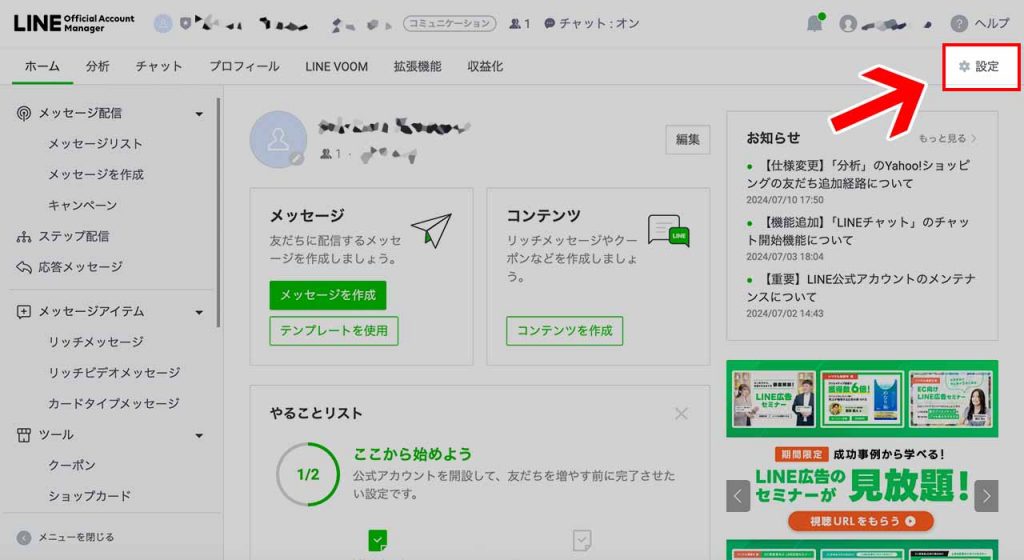The image size is (1024, 560).
Task: Close the やることリスト panel
Action: pyautogui.click(x=681, y=413)
